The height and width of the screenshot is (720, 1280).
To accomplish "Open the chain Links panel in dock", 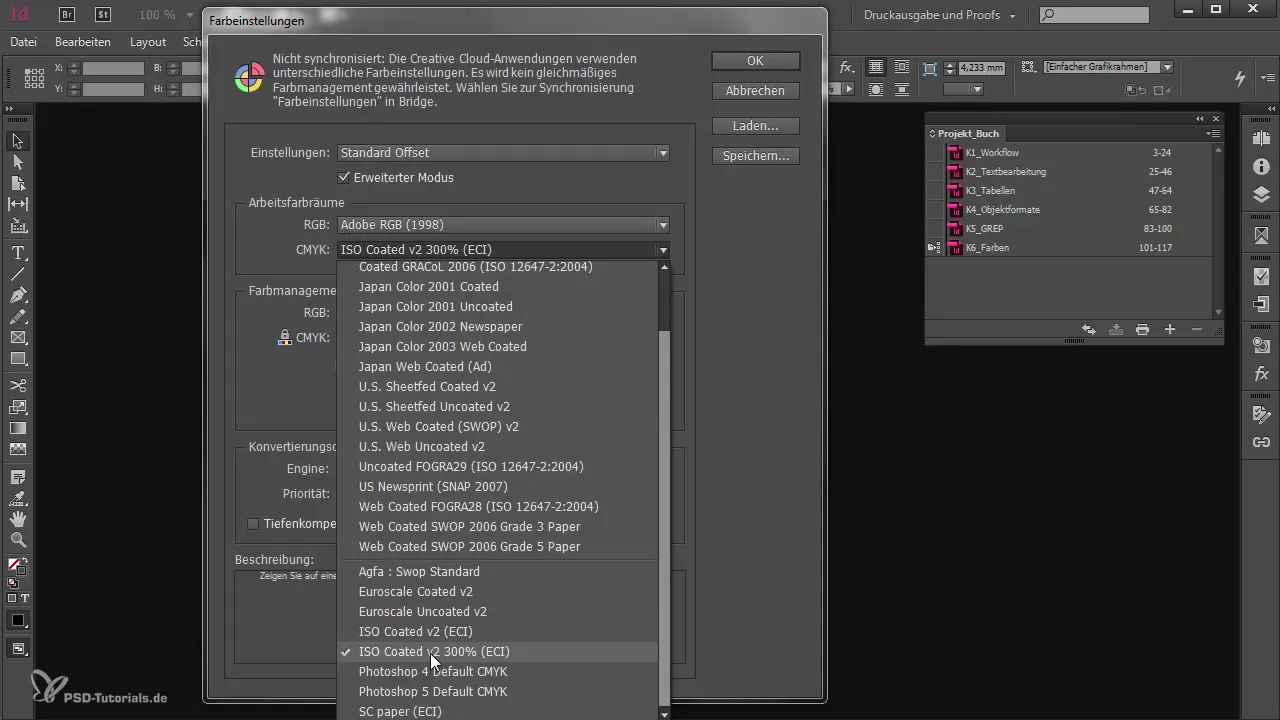I will pos(1261,442).
